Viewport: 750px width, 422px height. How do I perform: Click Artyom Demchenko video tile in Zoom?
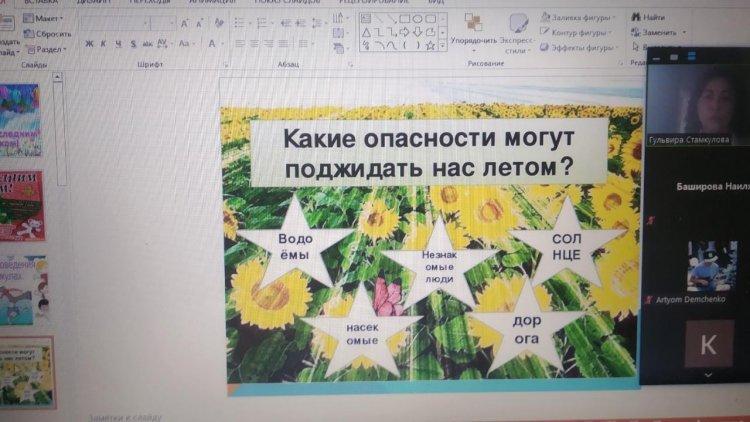point(695,273)
